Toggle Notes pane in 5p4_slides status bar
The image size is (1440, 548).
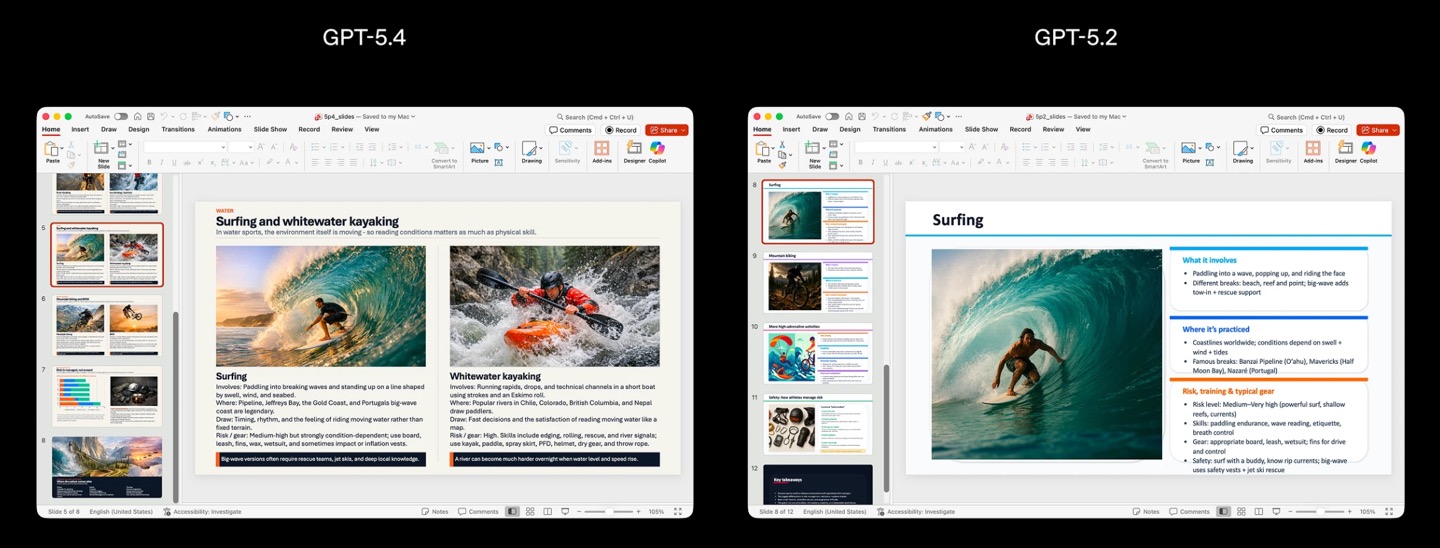click(x=435, y=511)
